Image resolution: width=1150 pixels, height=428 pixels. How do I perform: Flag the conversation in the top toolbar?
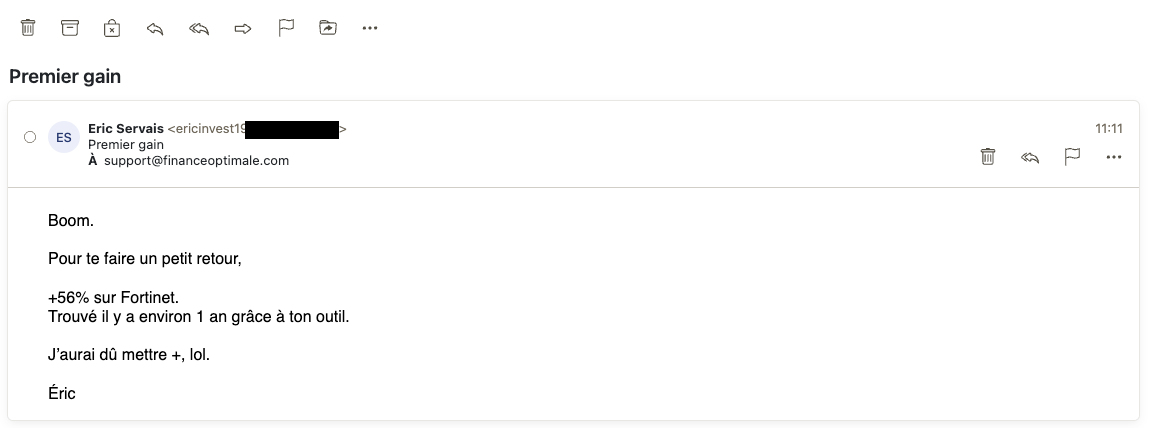286,28
